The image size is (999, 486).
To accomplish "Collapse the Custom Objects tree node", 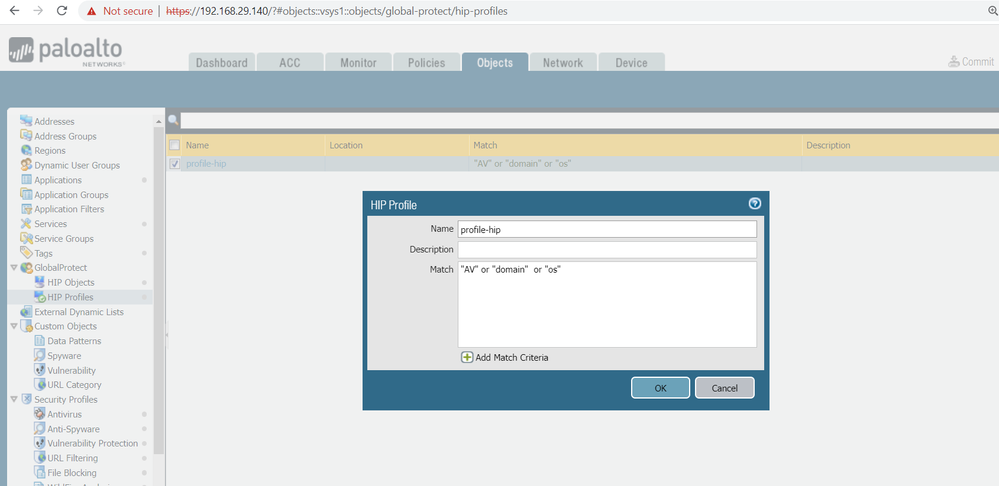I will [x=14, y=326].
